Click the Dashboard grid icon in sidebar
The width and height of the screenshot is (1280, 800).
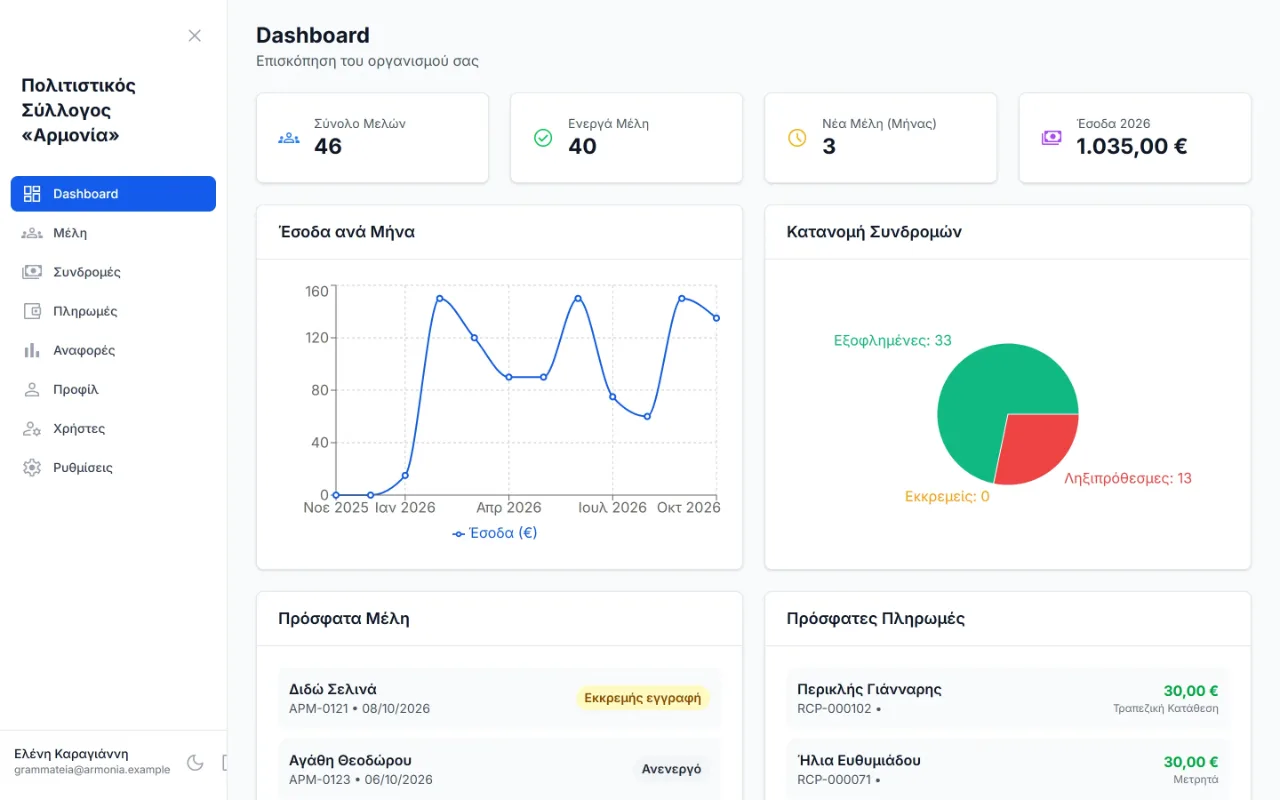point(32,194)
